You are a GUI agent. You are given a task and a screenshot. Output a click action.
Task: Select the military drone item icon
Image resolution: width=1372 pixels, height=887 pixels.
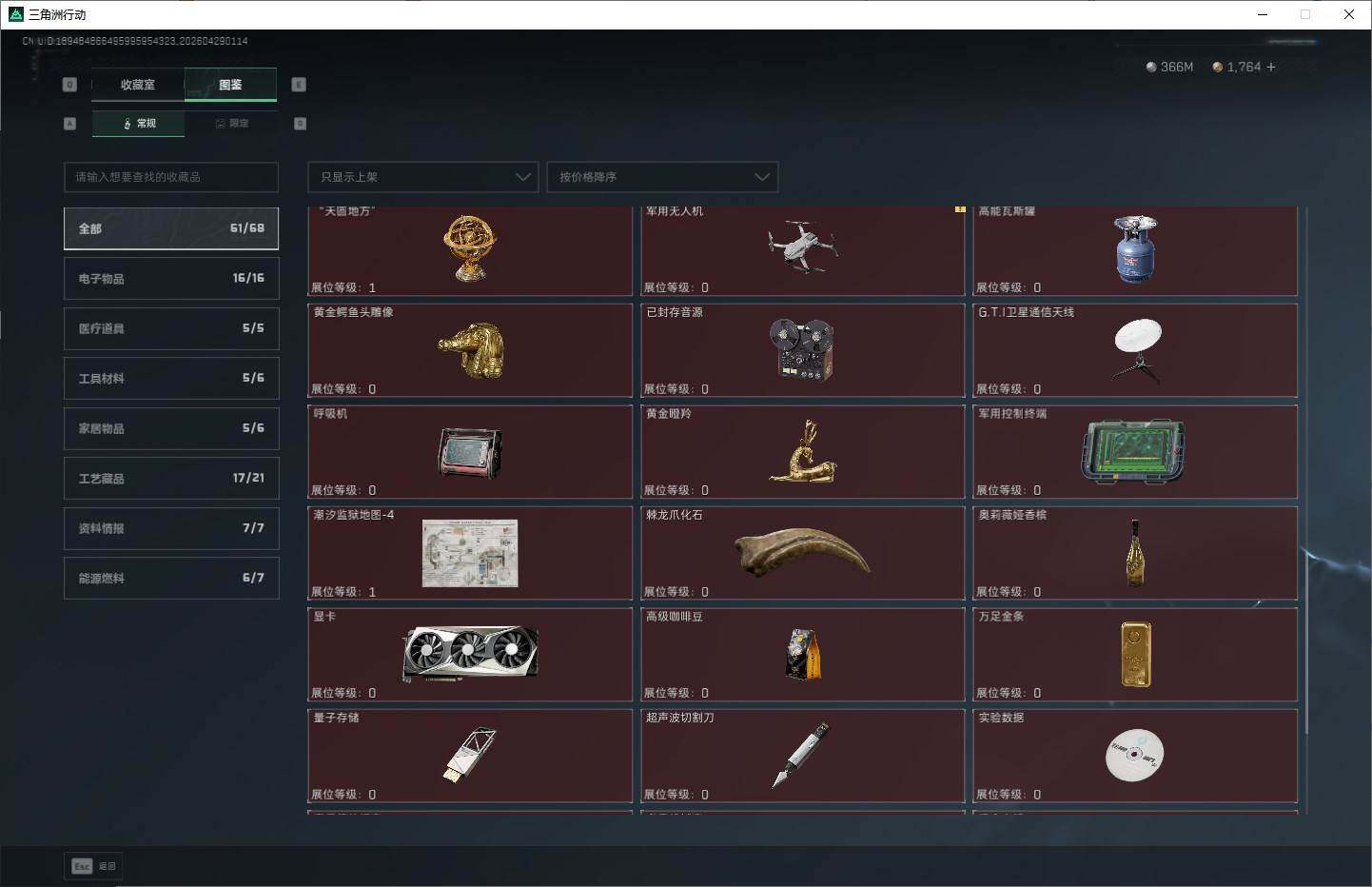802,246
